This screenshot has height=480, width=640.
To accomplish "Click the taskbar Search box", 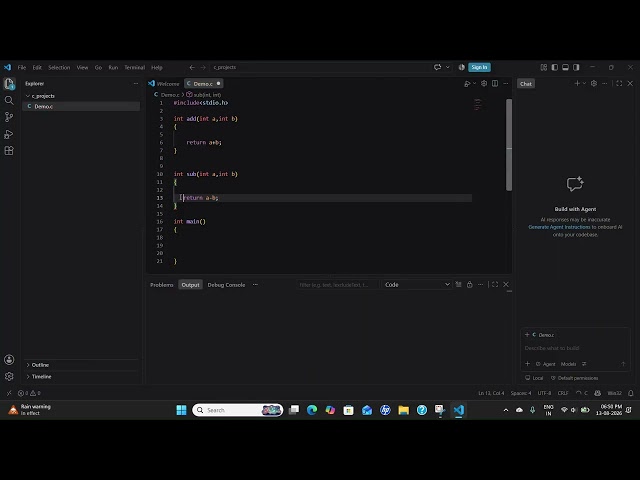I will pos(238,410).
